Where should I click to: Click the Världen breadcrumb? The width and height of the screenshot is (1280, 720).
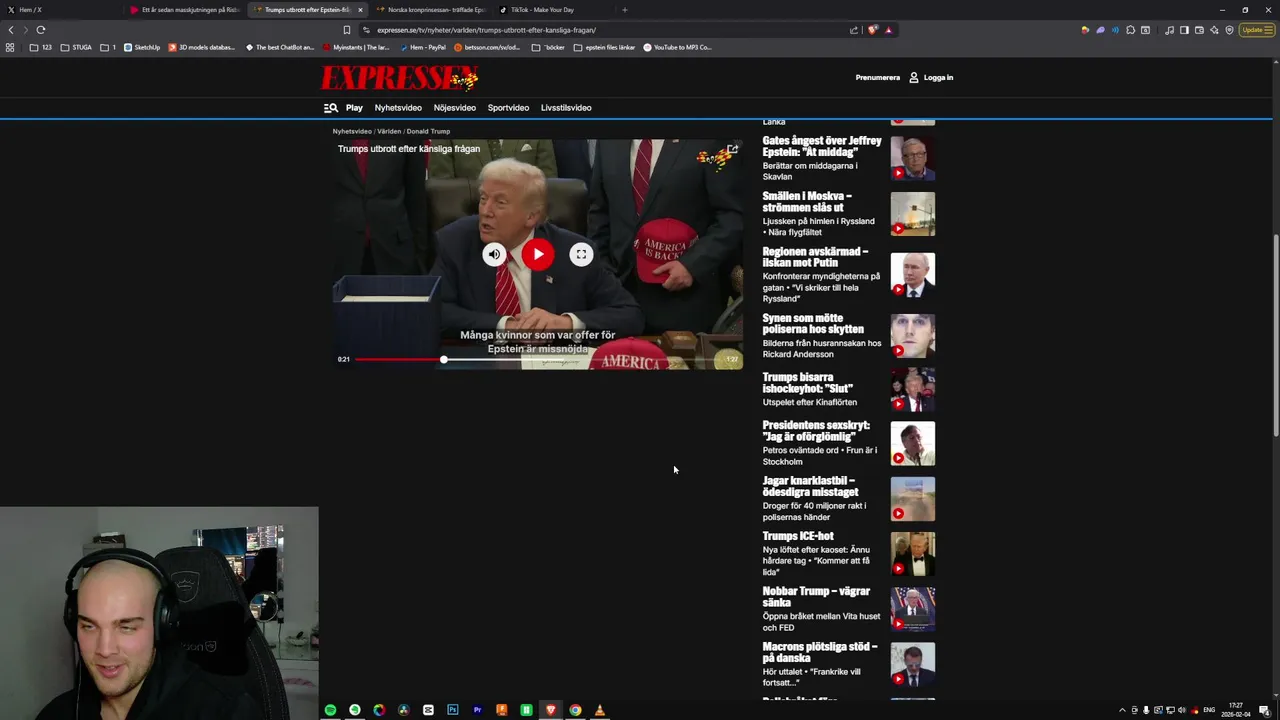pos(389,131)
